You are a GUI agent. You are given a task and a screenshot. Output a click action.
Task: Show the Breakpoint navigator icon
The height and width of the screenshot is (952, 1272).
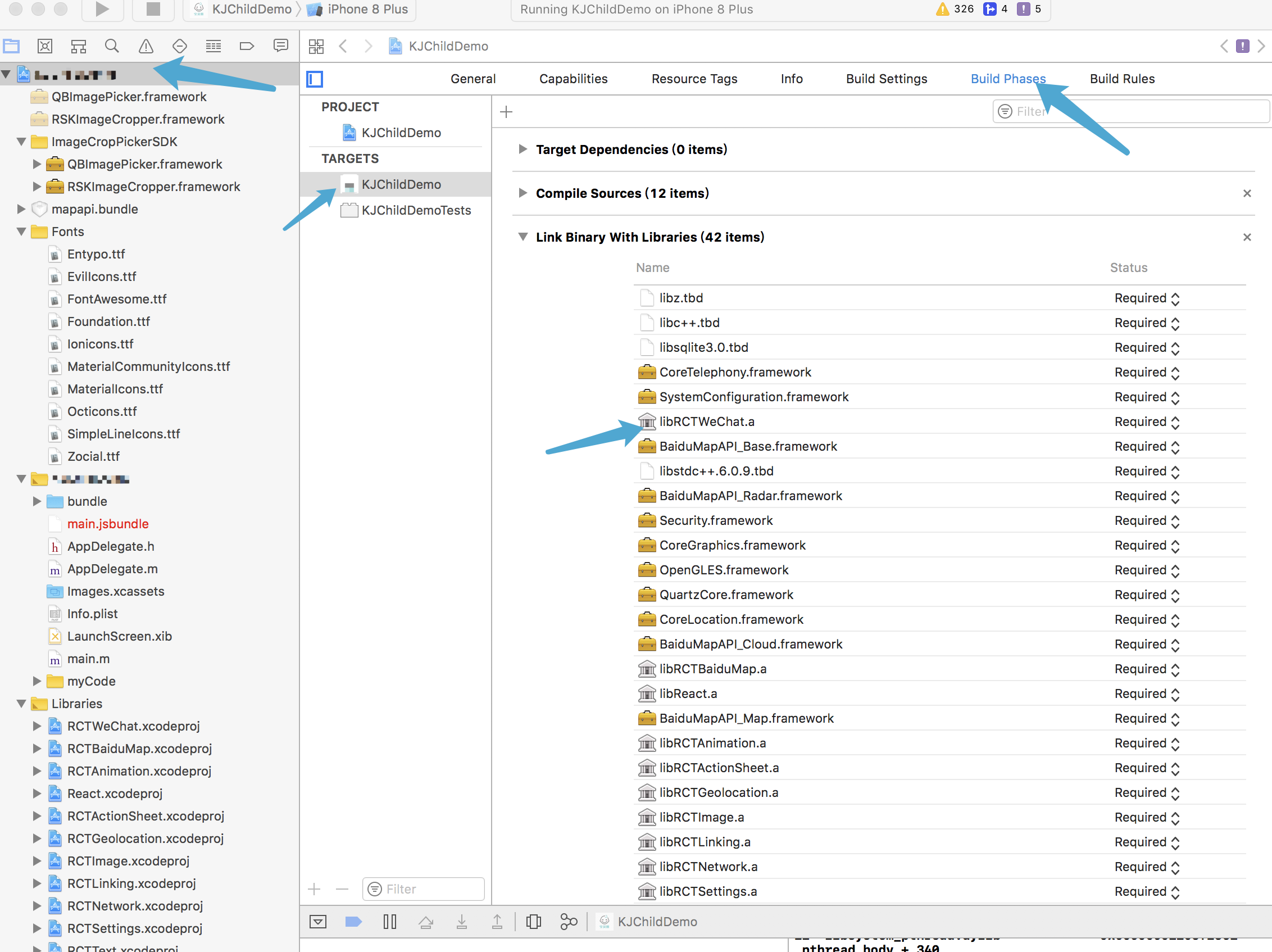[x=247, y=46]
